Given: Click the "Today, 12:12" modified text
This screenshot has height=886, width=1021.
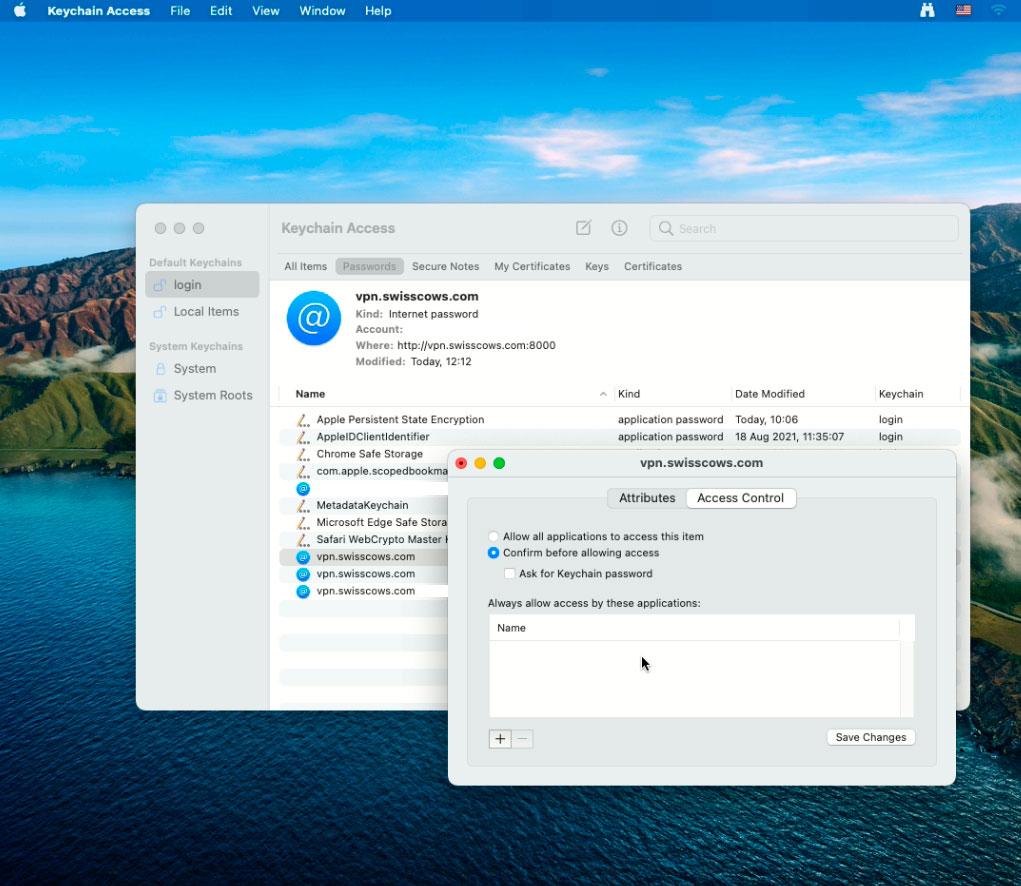Looking at the screenshot, I should pos(441,361).
